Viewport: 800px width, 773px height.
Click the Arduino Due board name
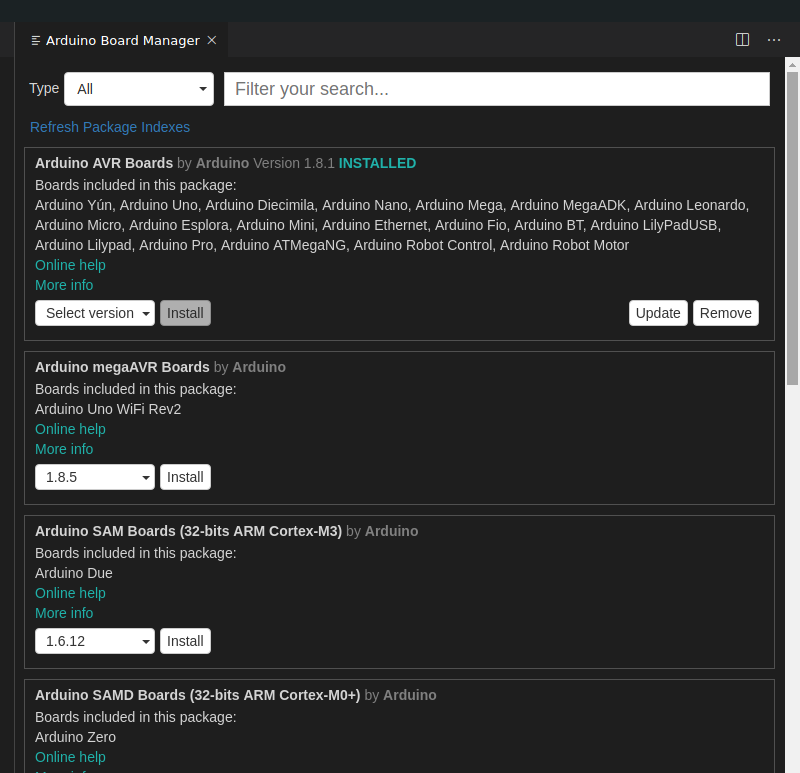[74, 573]
